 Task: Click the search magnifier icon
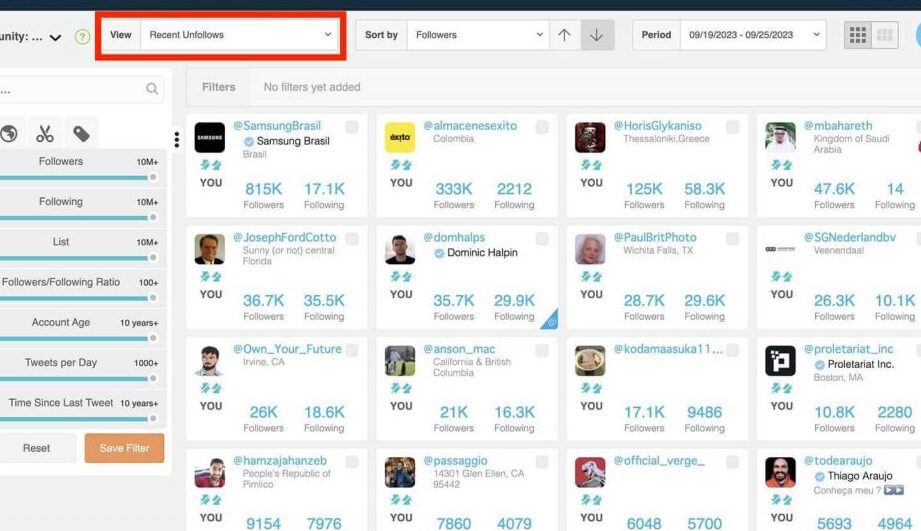pos(152,89)
